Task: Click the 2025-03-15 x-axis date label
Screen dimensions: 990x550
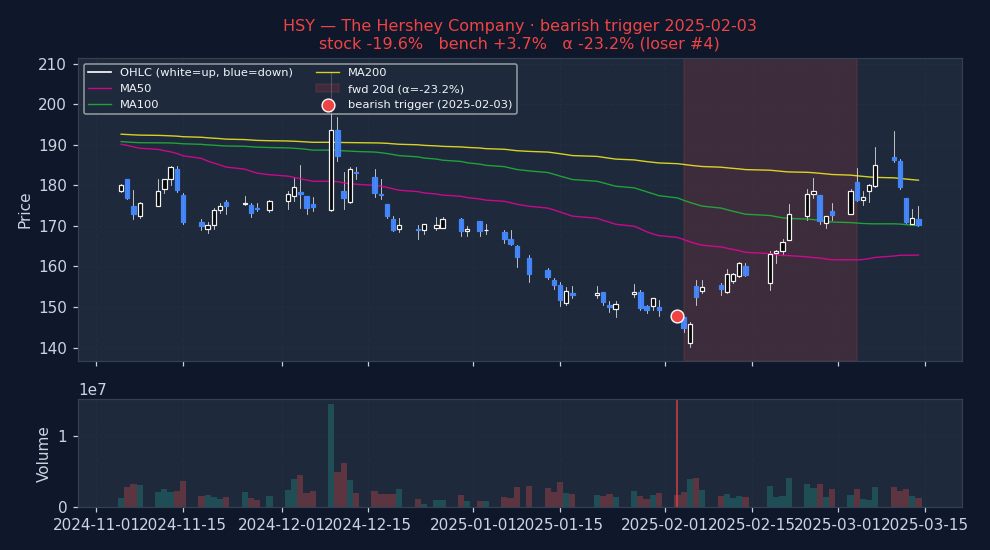Action: [x=925, y=525]
